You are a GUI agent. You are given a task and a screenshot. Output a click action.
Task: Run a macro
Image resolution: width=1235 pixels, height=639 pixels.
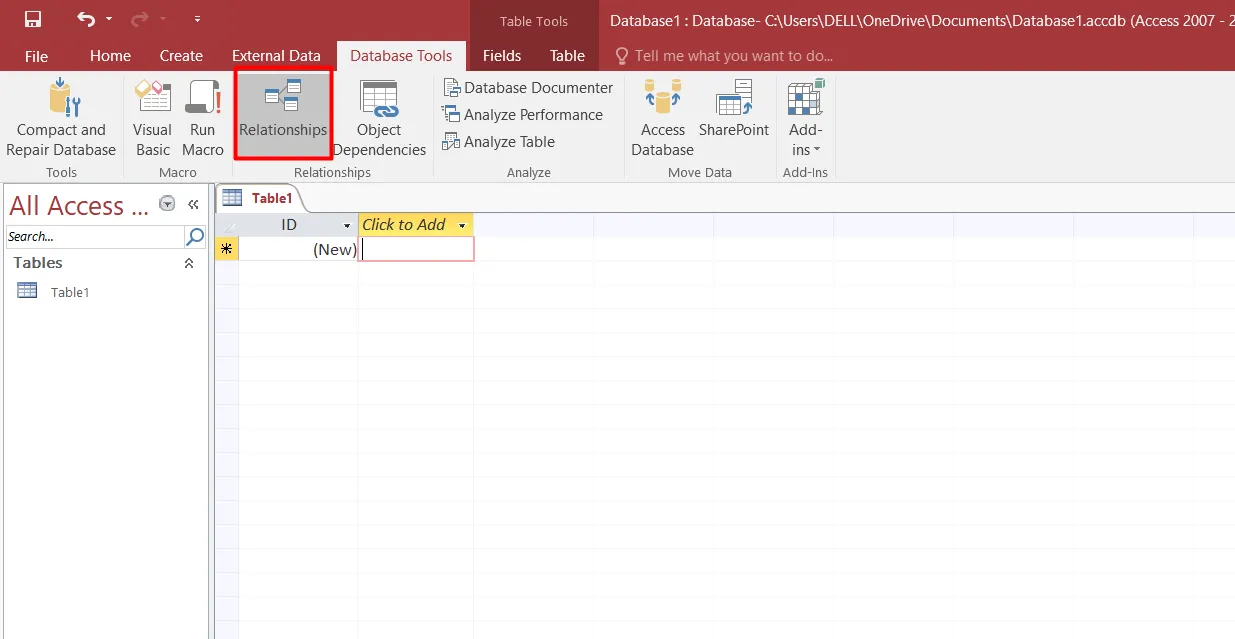point(203,115)
